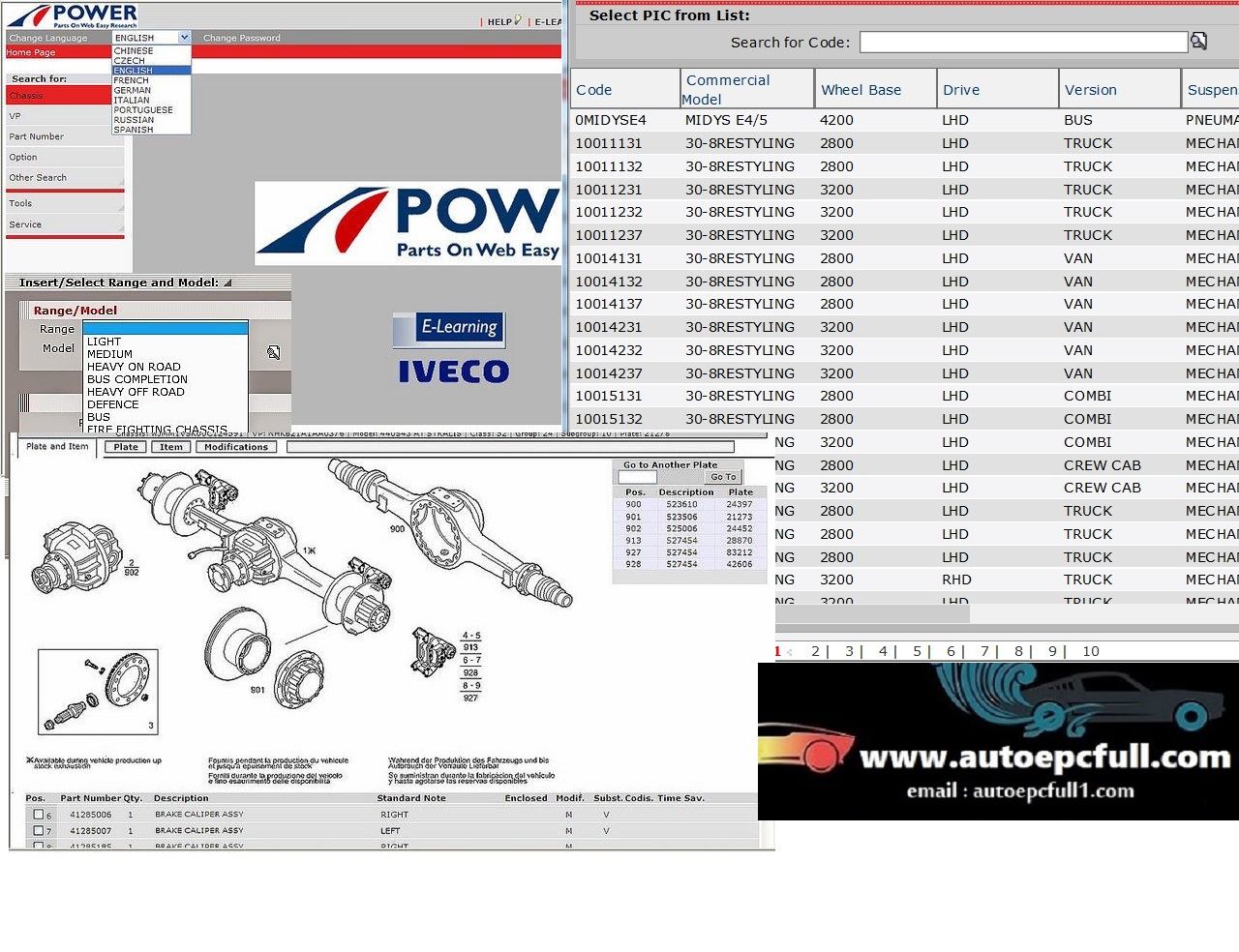Go to the Home Page link

[x=31, y=52]
